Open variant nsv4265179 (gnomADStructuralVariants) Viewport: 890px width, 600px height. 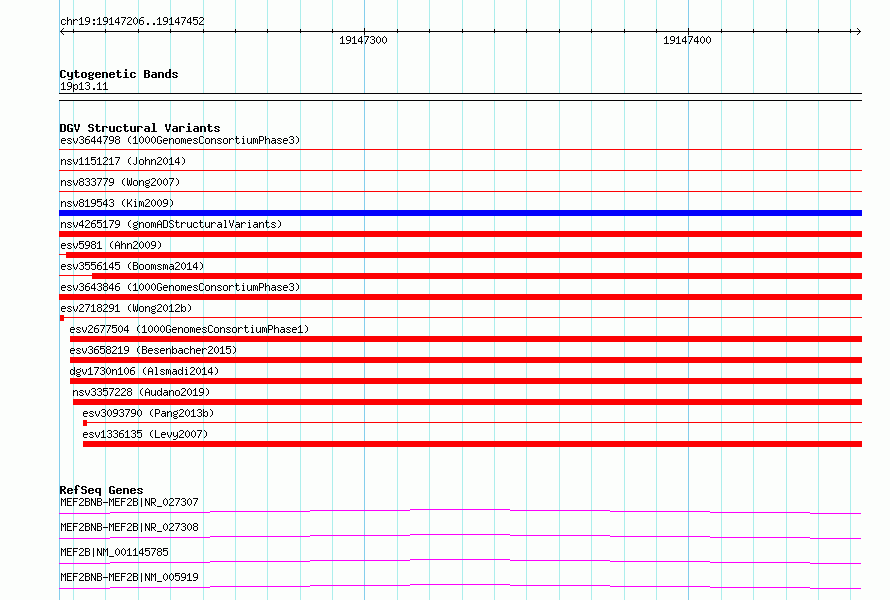171,224
